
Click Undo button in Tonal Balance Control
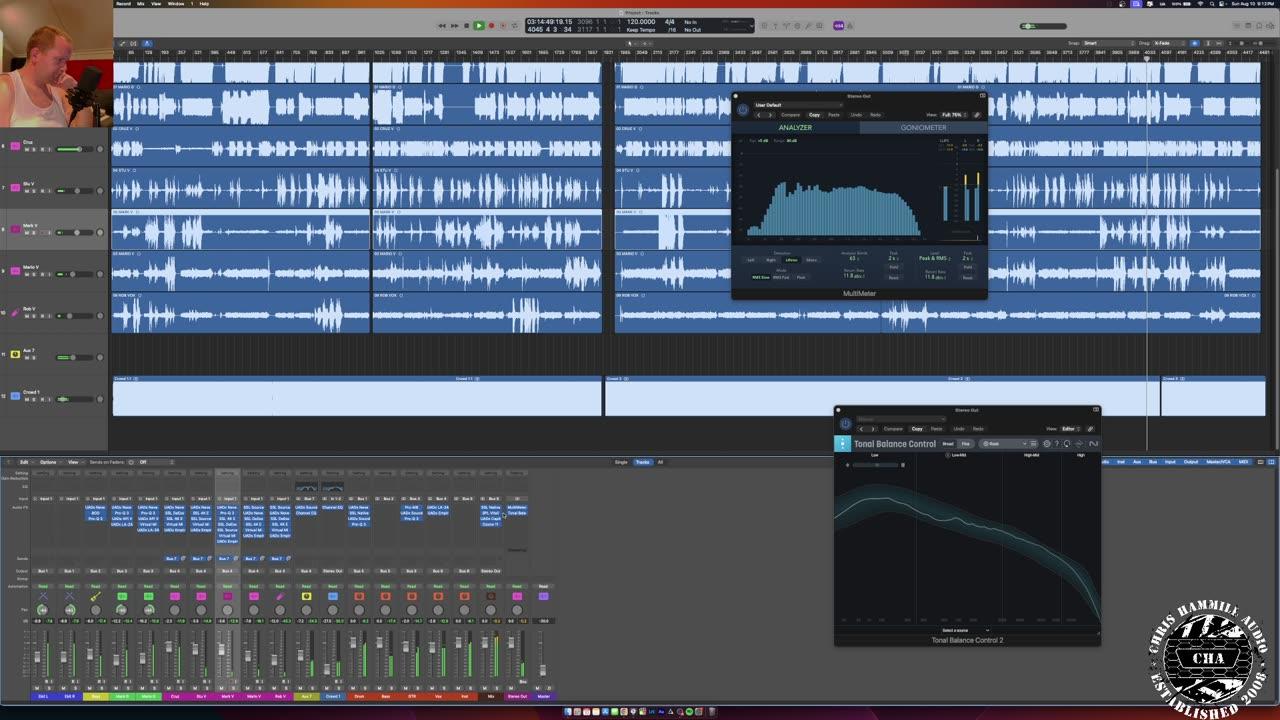(x=959, y=429)
